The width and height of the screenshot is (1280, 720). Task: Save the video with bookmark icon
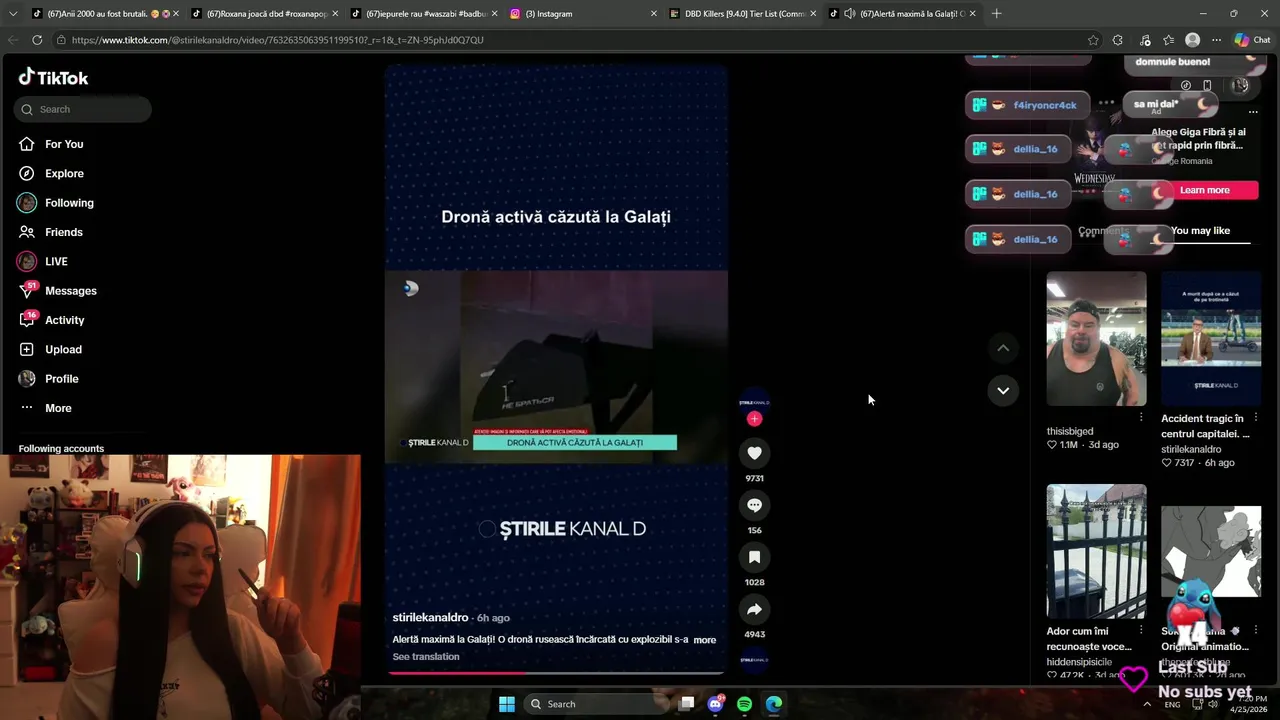coord(755,557)
